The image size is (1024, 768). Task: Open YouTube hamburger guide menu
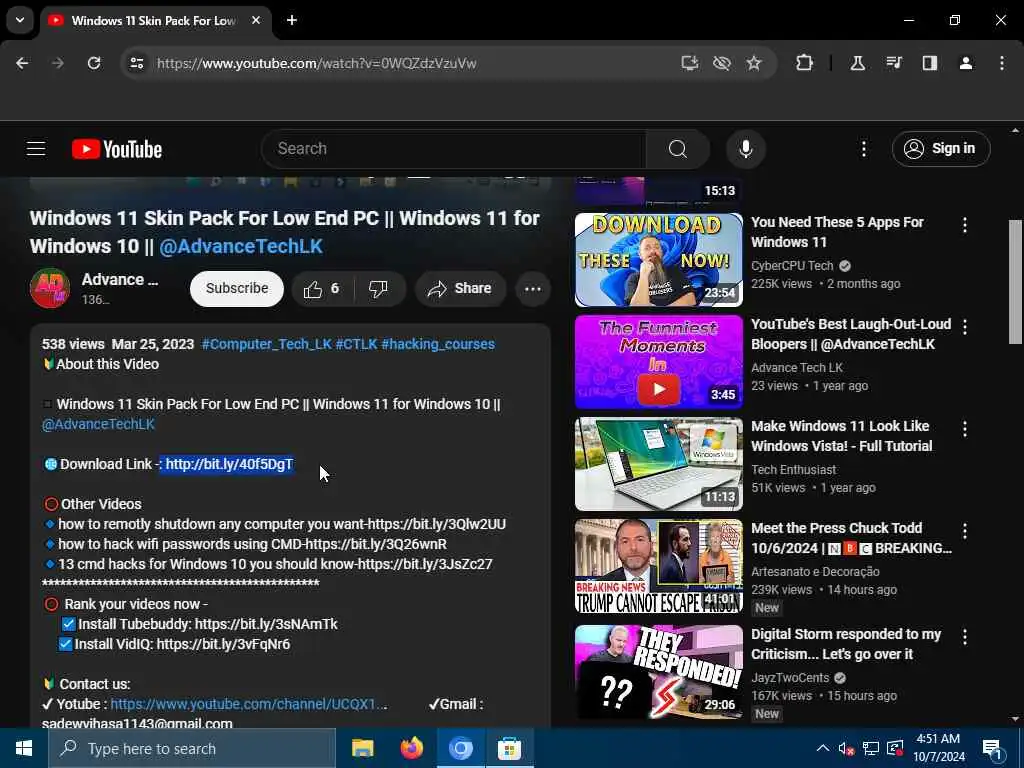[x=36, y=149]
